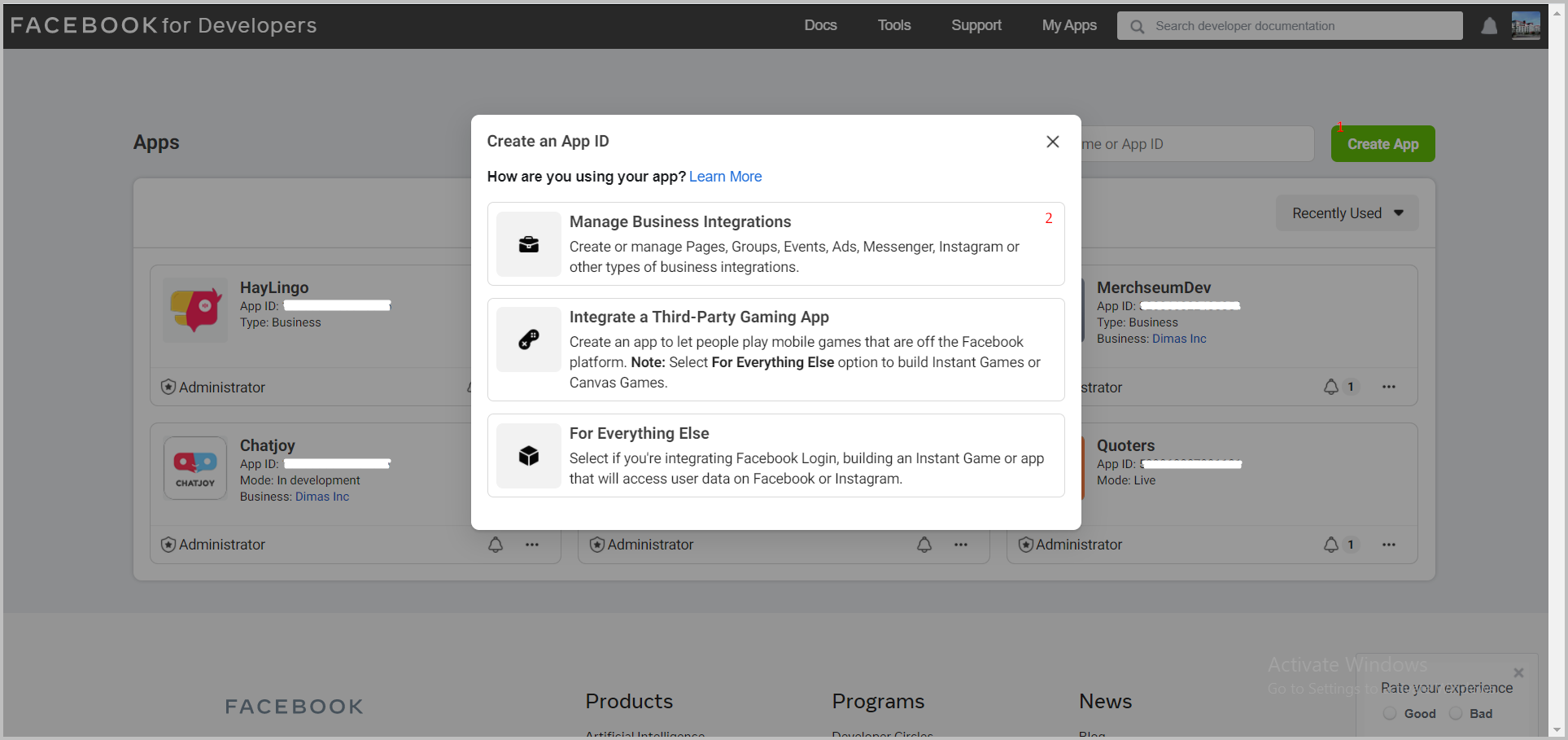This screenshot has height=740, width=1568.
Task: Open the Chatjoy app logo
Action: [195, 468]
